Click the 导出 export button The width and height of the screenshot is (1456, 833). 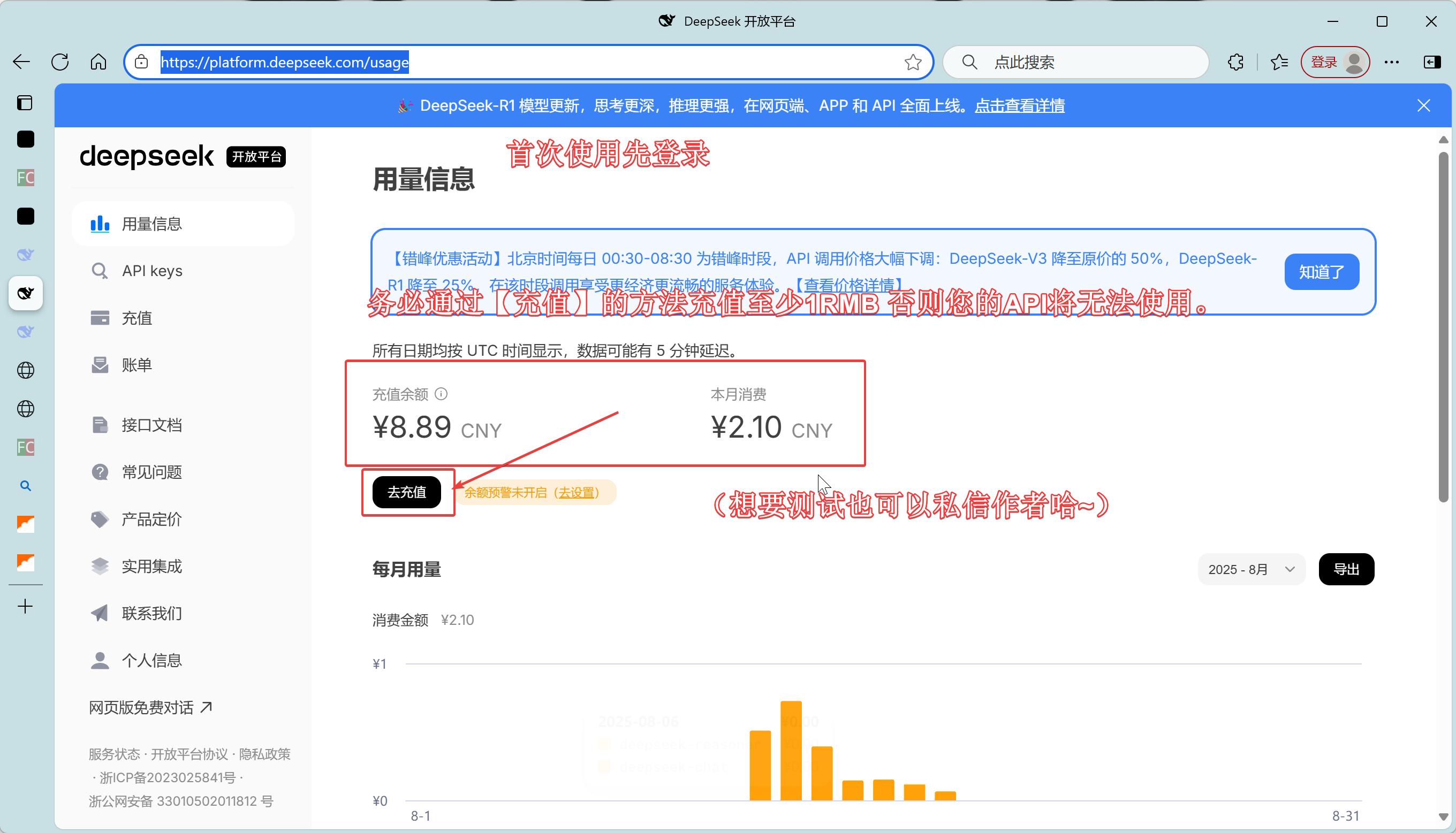click(1346, 569)
